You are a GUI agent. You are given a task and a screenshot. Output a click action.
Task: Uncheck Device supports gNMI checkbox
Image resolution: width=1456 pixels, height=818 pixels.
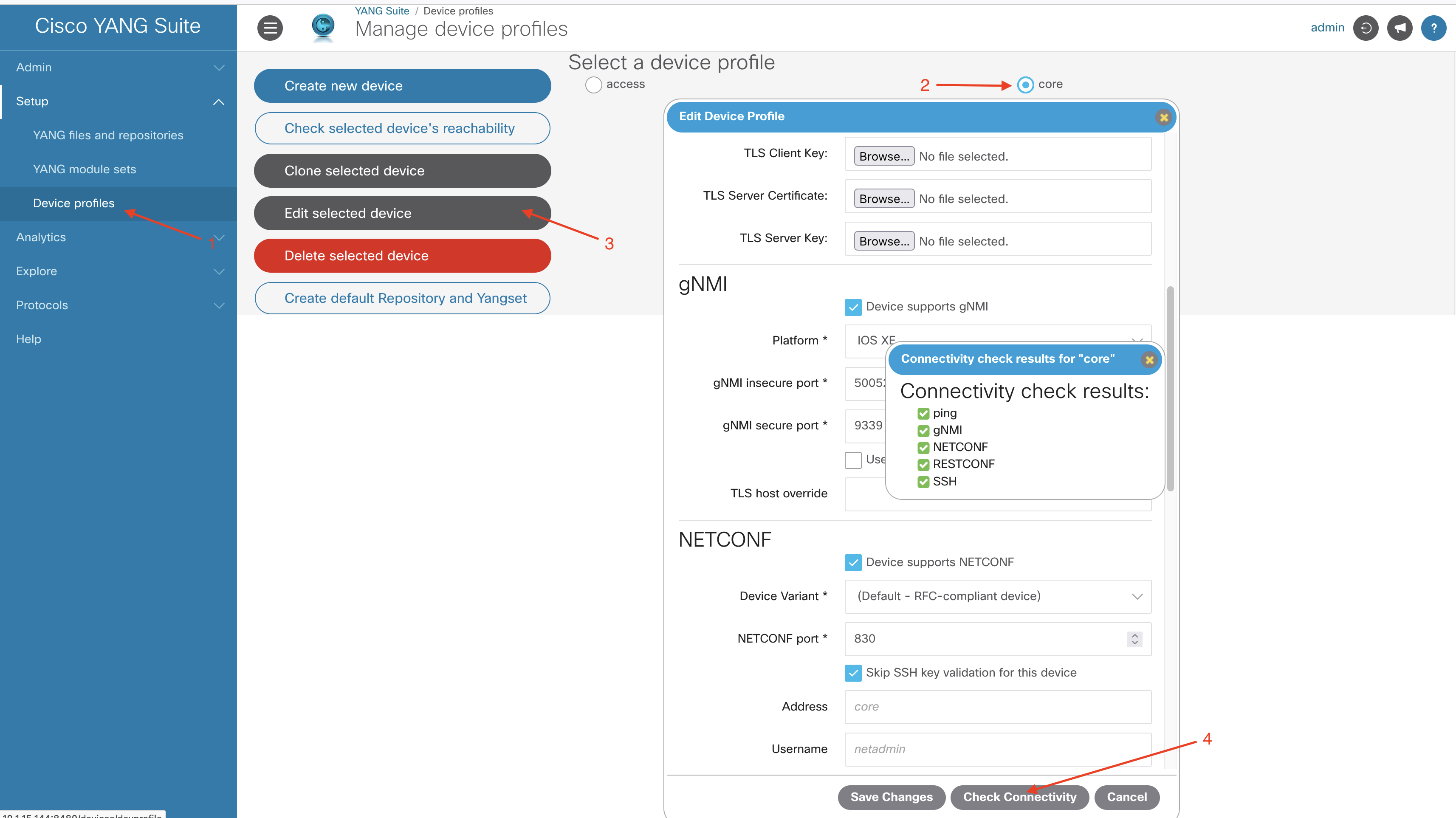(x=852, y=307)
